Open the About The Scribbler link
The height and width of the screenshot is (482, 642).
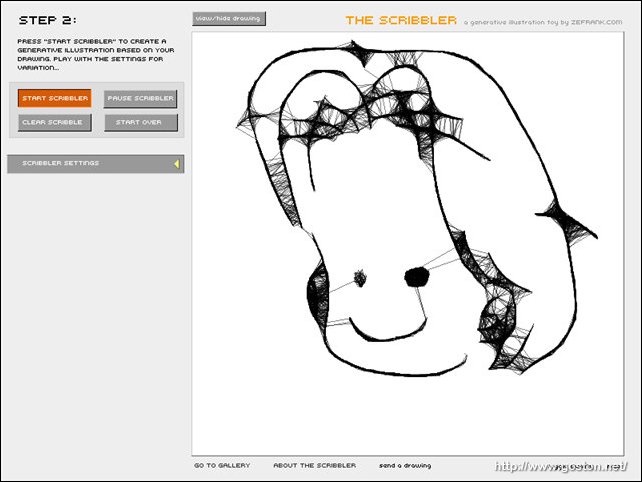(x=314, y=466)
